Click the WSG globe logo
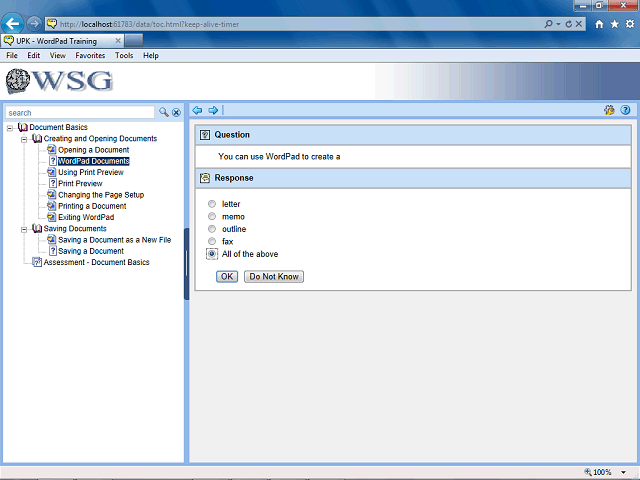 click(18, 81)
